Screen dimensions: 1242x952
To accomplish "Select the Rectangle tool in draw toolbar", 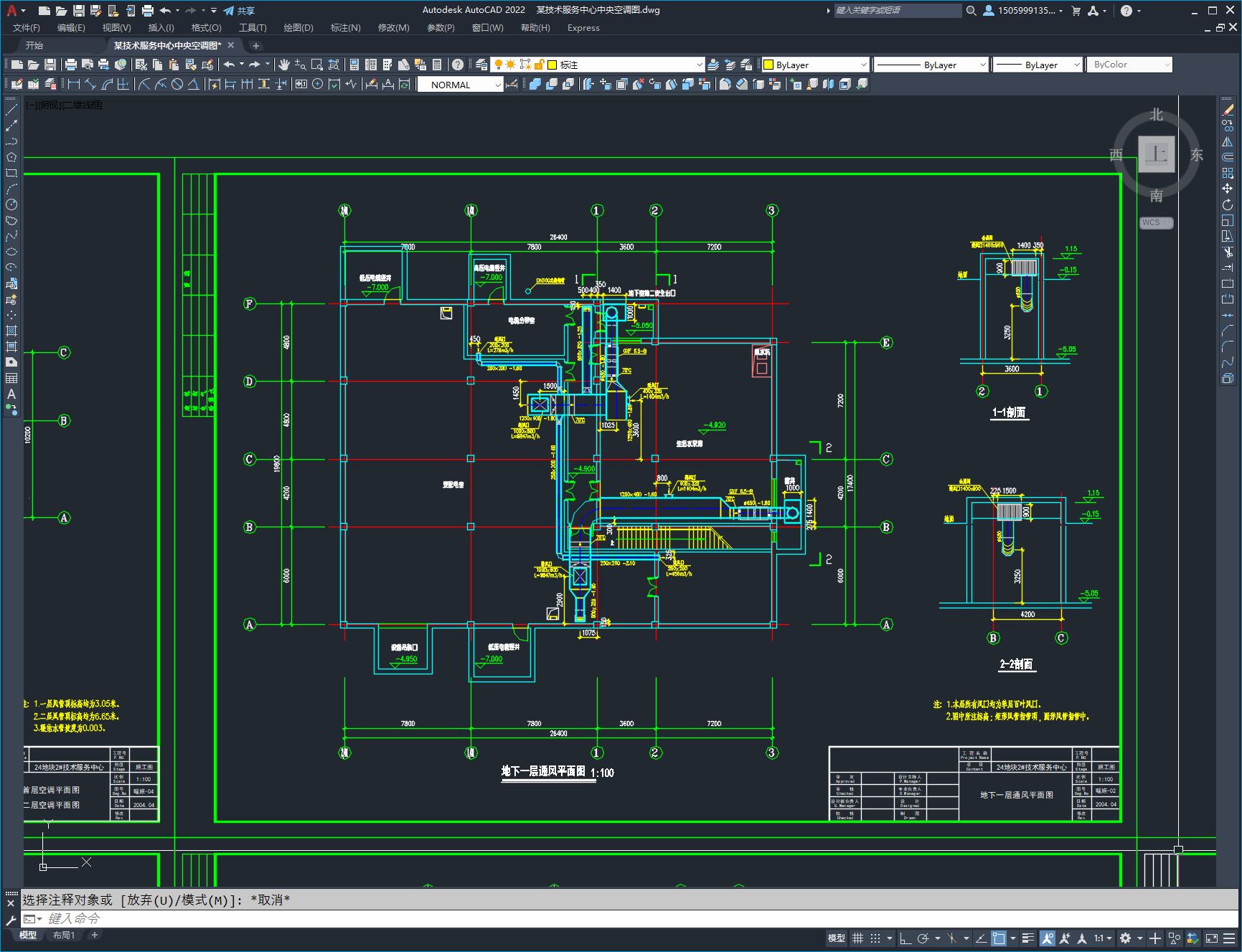I will [x=11, y=173].
